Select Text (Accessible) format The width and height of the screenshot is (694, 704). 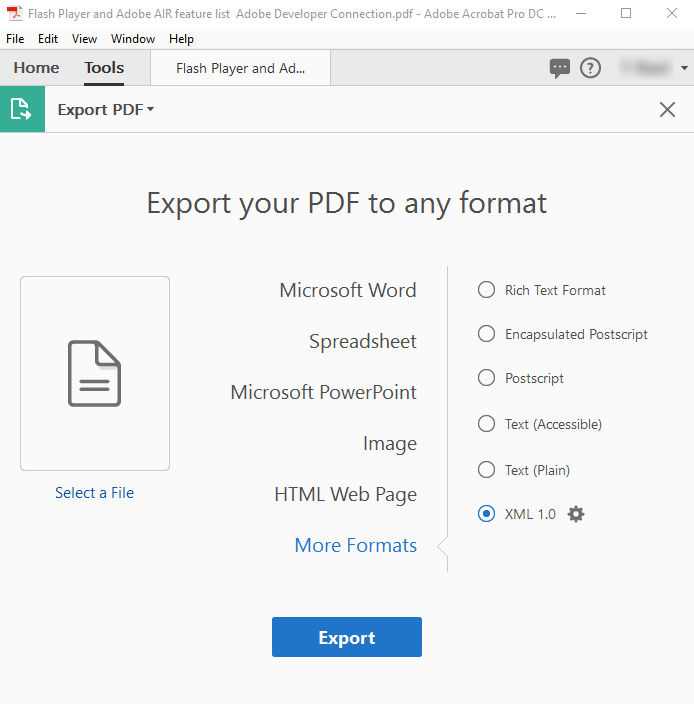pos(486,424)
